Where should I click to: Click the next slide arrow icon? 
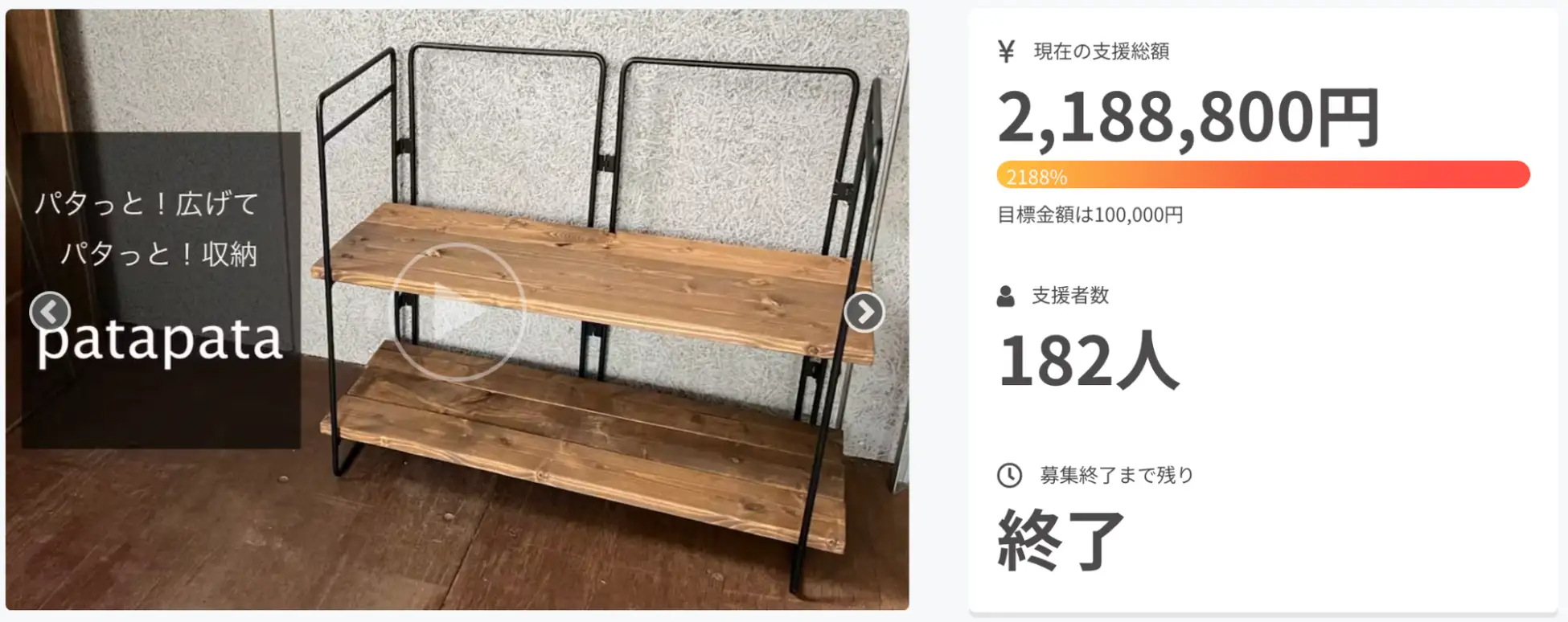pos(864,312)
